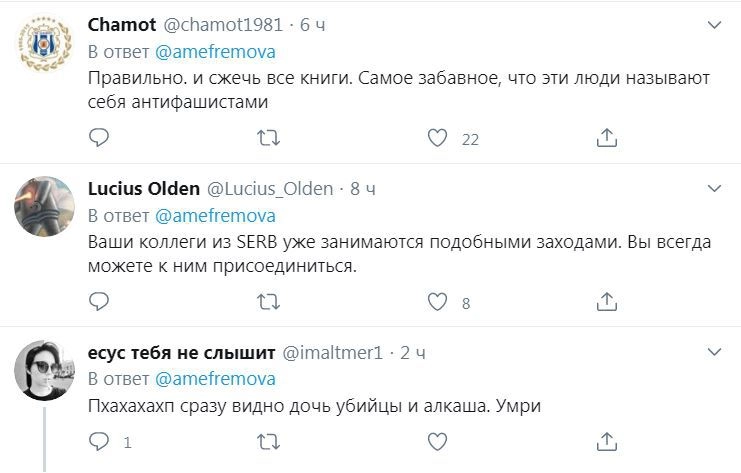
Task: Reply to Chamot's tweet
Action: (x=98, y=138)
